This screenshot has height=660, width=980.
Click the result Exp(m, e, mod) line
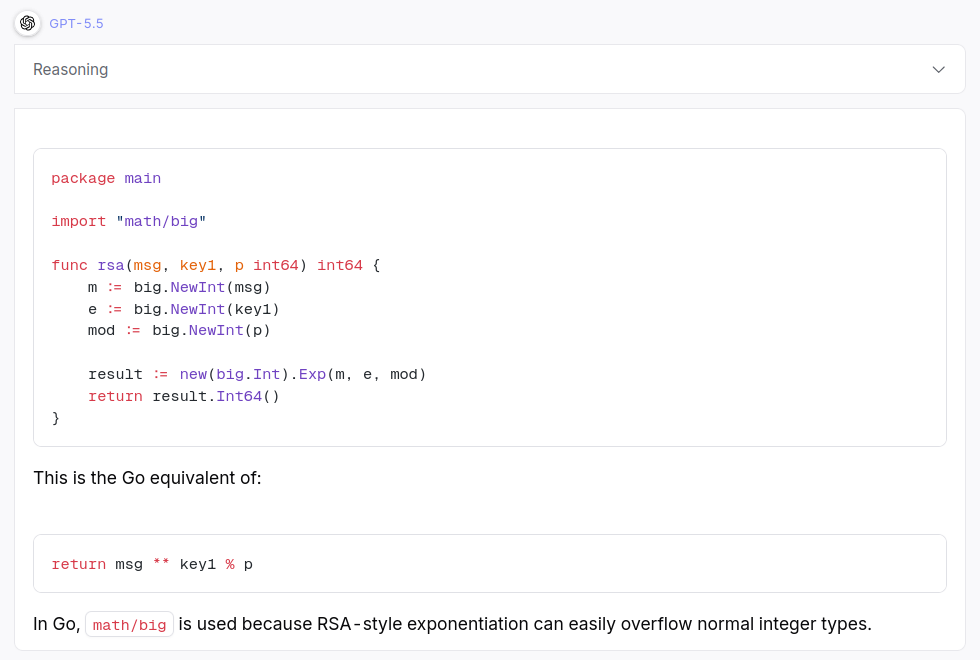pos(257,374)
